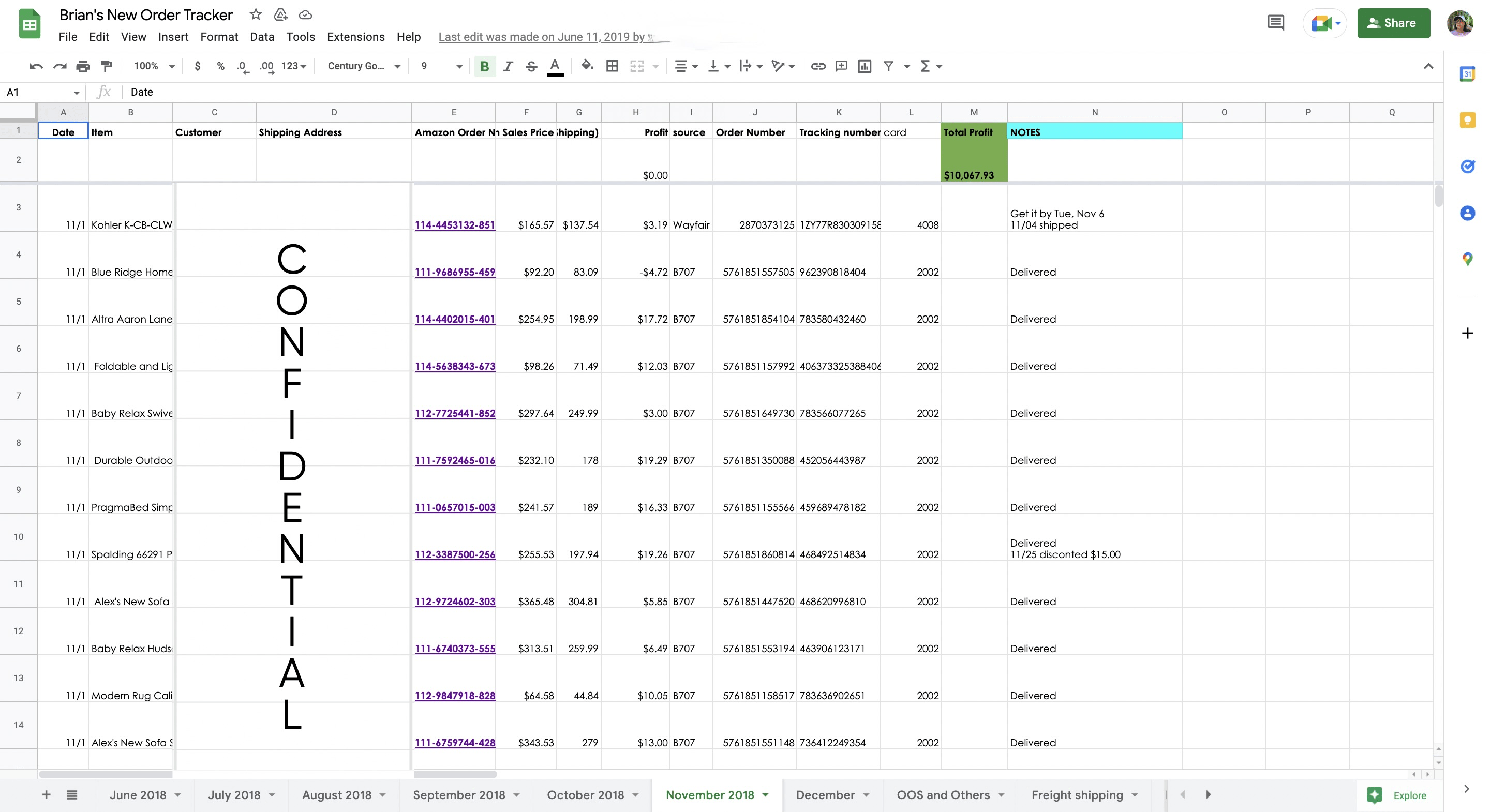1490x812 pixels.
Task: Toggle bold formatting
Action: coord(484,66)
